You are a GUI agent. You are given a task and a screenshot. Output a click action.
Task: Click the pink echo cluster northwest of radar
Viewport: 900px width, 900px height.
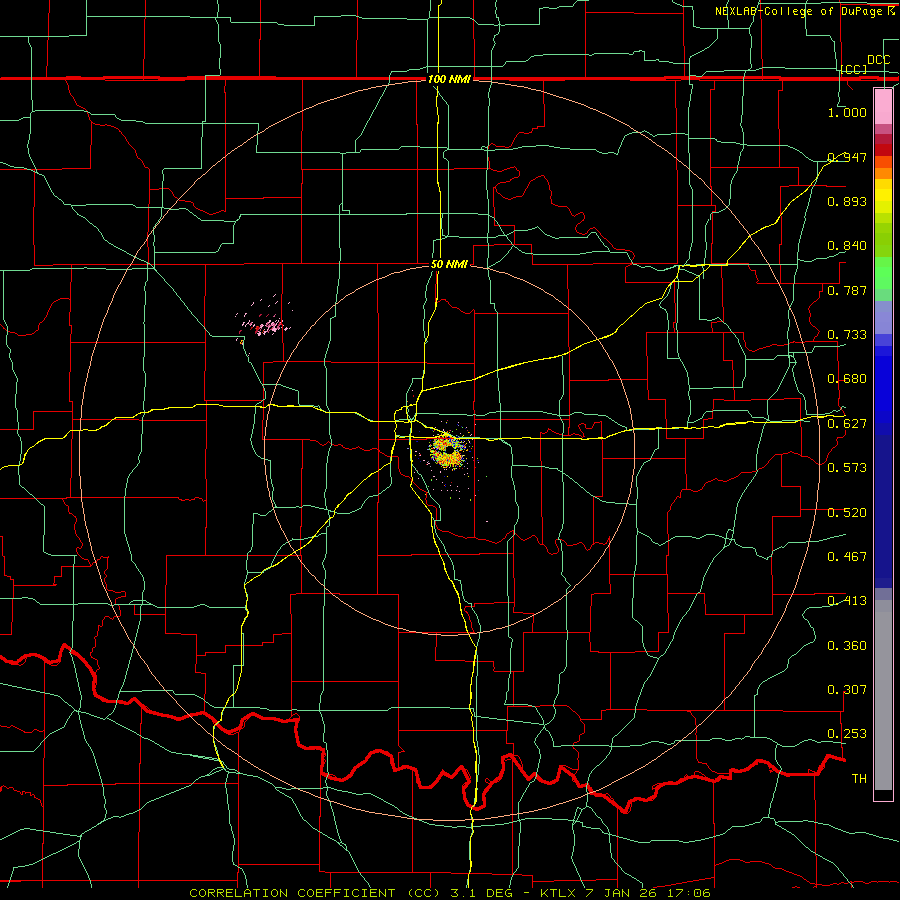pos(264,325)
